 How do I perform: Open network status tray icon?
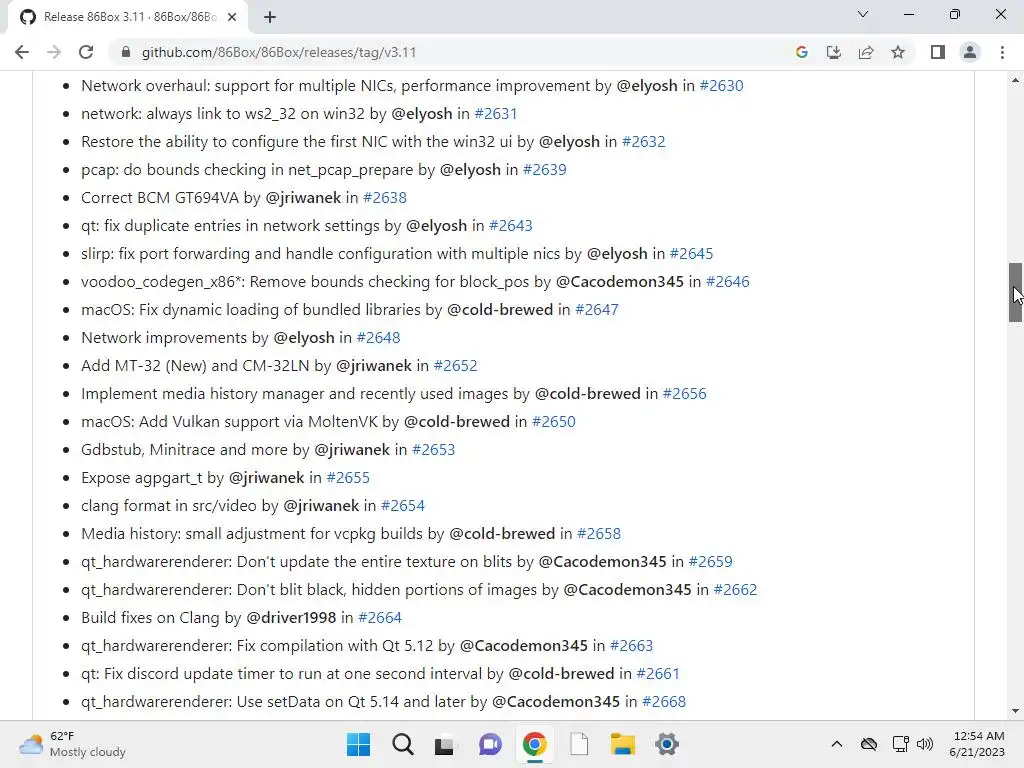point(901,744)
